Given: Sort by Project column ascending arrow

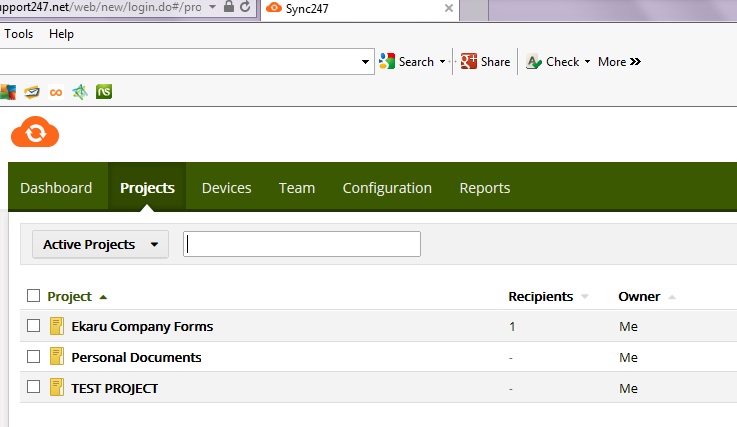Looking at the screenshot, I should click(x=103, y=297).
